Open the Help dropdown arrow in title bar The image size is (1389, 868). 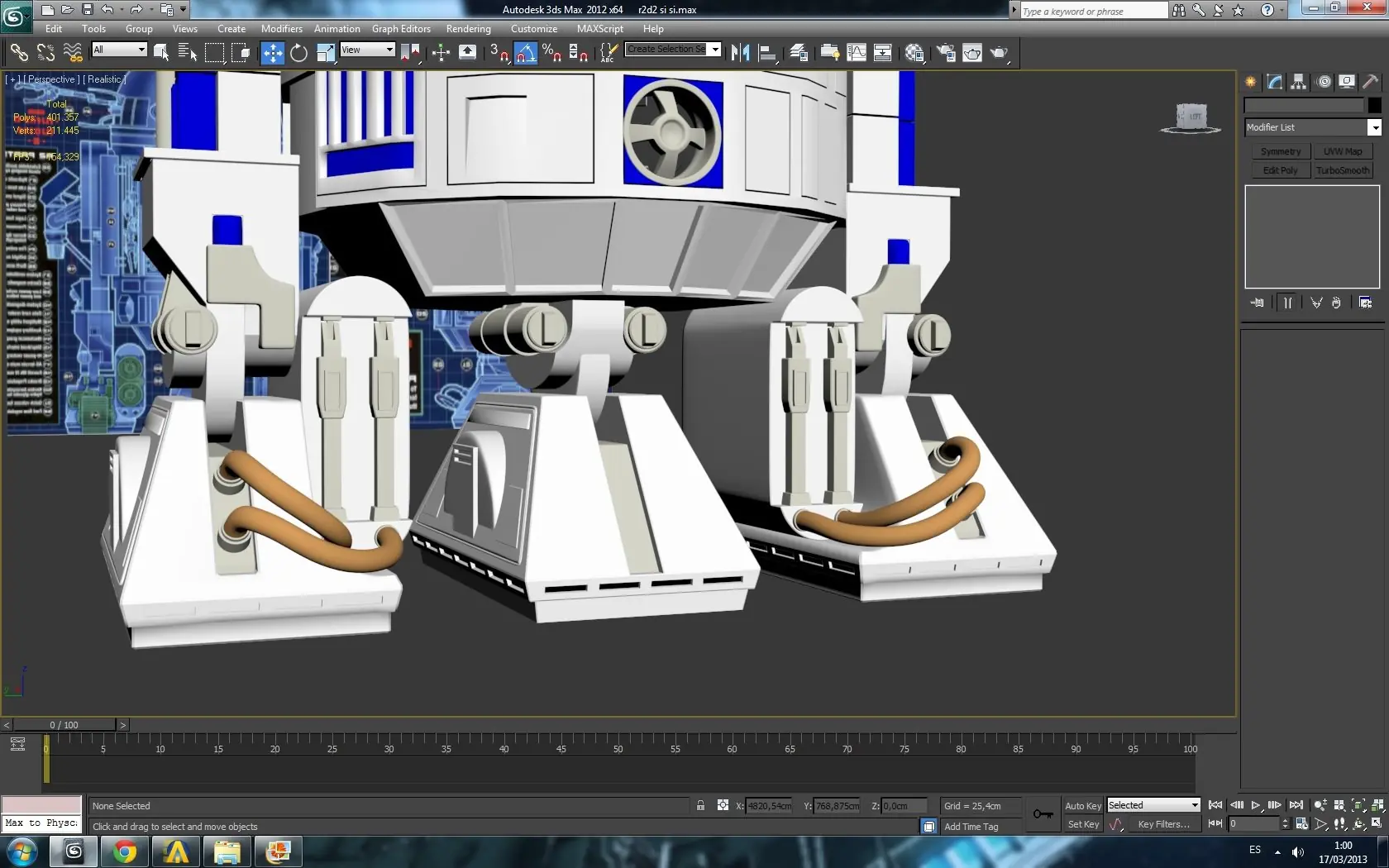[x=1282, y=10]
